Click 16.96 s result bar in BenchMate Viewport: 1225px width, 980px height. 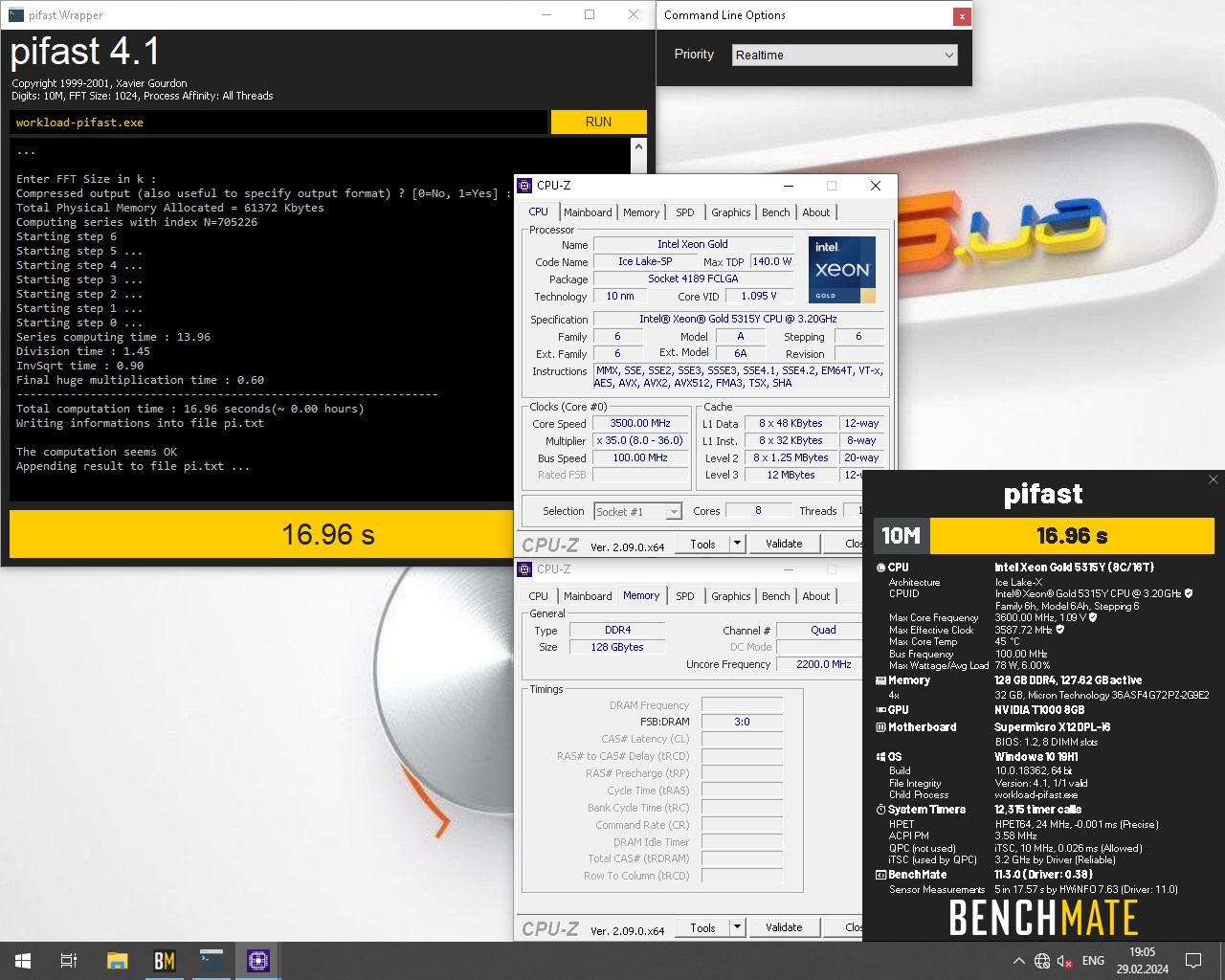1072,536
